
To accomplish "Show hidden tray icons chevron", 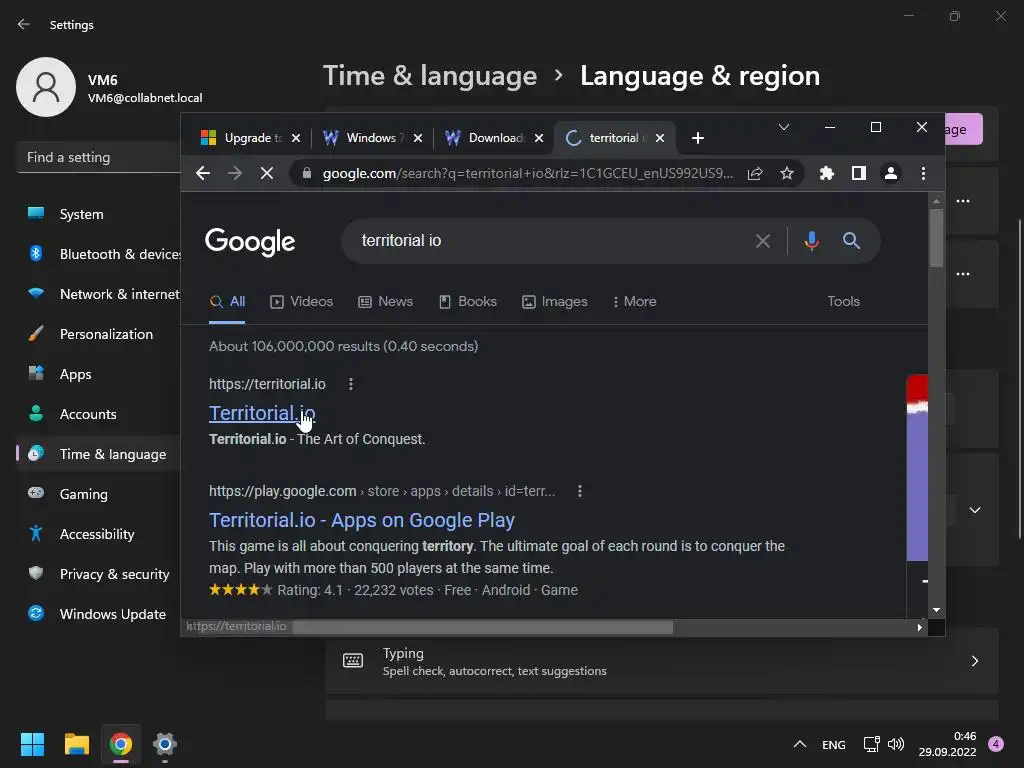I will point(799,744).
